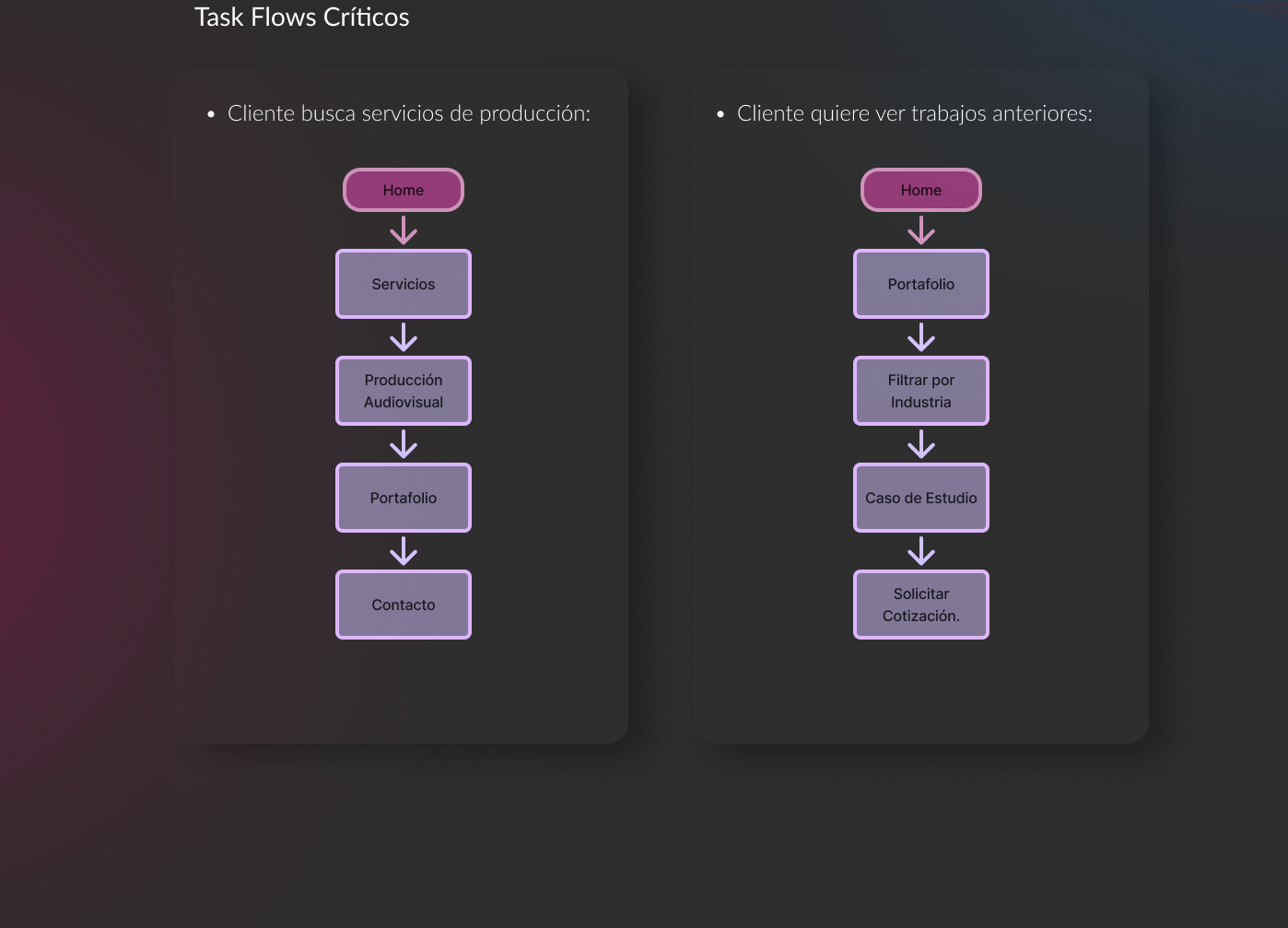Viewport: 1288px width, 928px height.
Task: Select the arrow from Servicios to Producción Audiovisual
Action: click(x=404, y=337)
